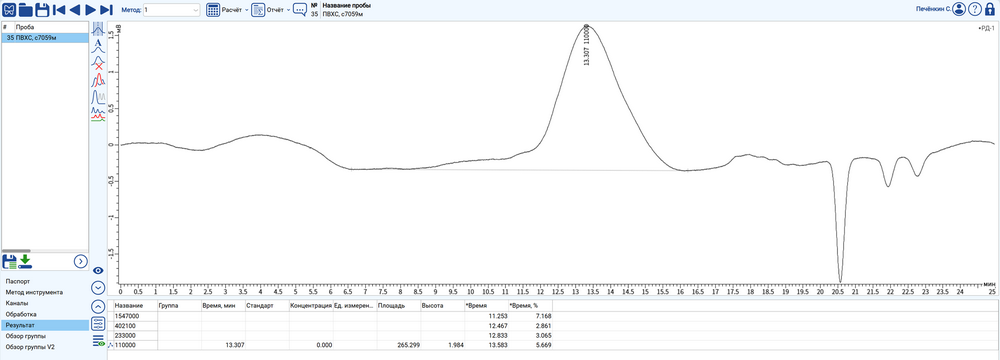This screenshot has width=1000, height=360.
Task: Select sample row 35 ПВХС, с7059м
Action: tap(45, 38)
